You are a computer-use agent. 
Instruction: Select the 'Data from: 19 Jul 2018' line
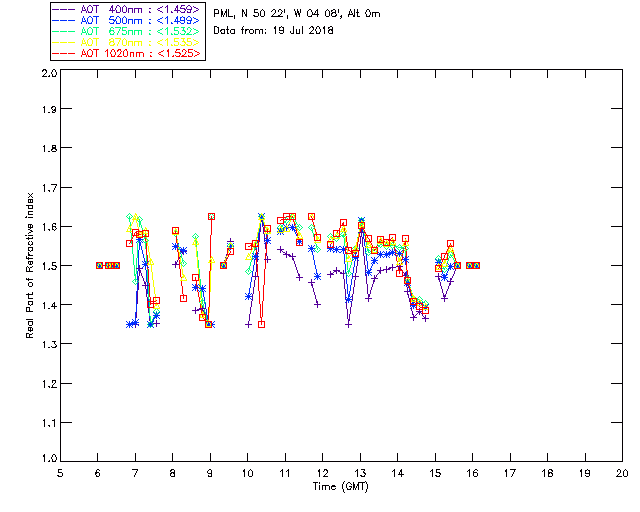coord(273,31)
